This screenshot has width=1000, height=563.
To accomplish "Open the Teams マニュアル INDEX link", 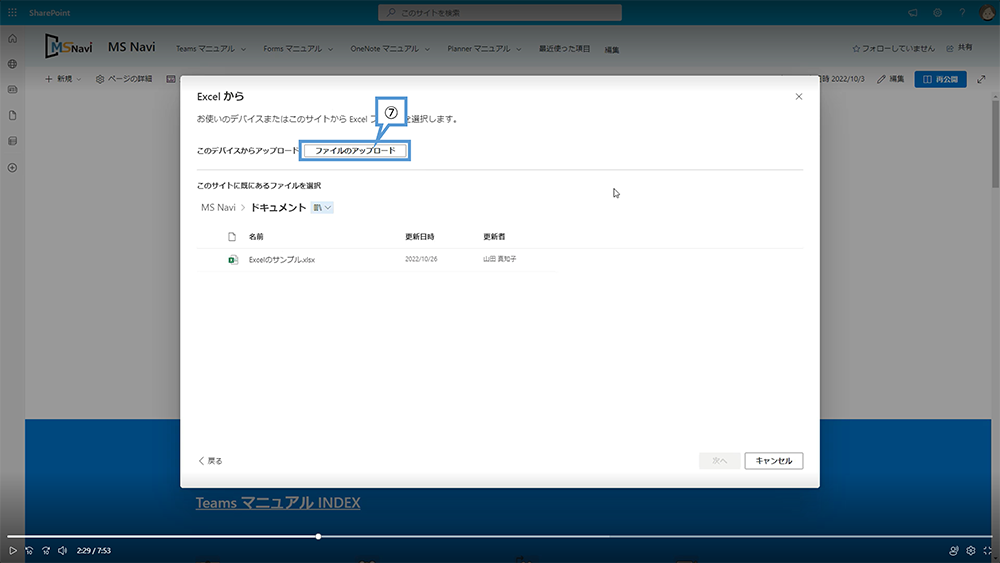I will click(277, 502).
